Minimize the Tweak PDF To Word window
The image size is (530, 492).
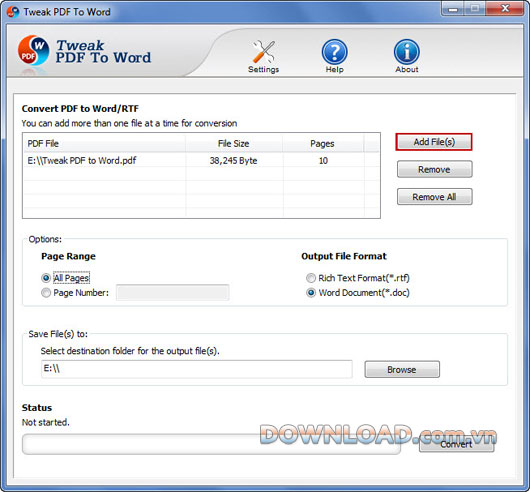pos(453,9)
